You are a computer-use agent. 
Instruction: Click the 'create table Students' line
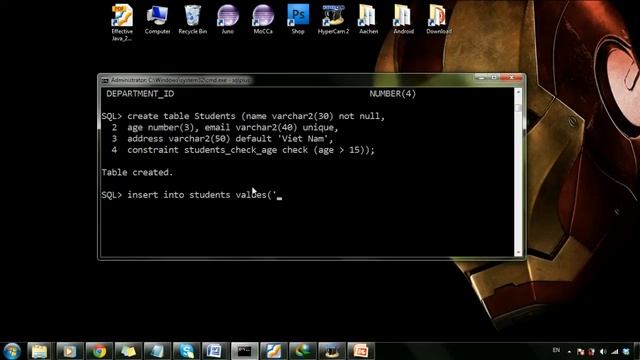point(243,116)
